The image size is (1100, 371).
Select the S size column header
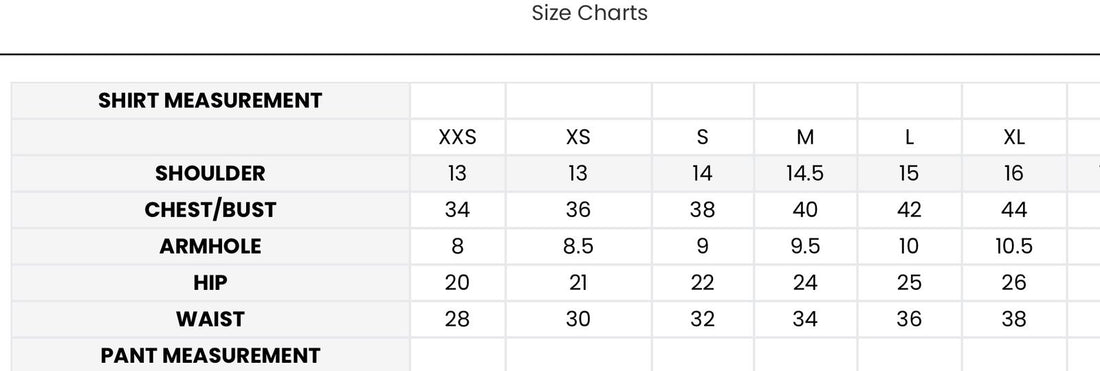click(x=702, y=137)
